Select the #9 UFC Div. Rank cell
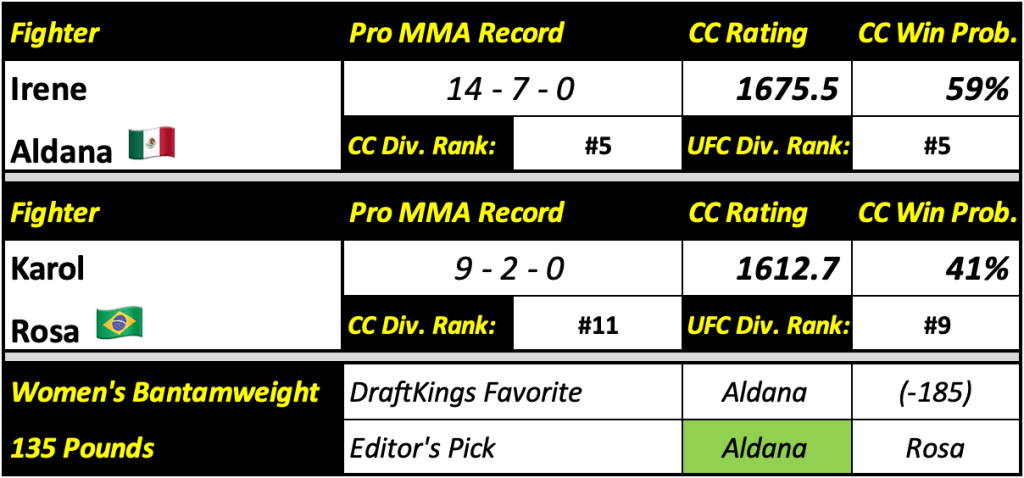Image resolution: width=1024 pixels, height=478 pixels. pyautogui.click(x=936, y=324)
